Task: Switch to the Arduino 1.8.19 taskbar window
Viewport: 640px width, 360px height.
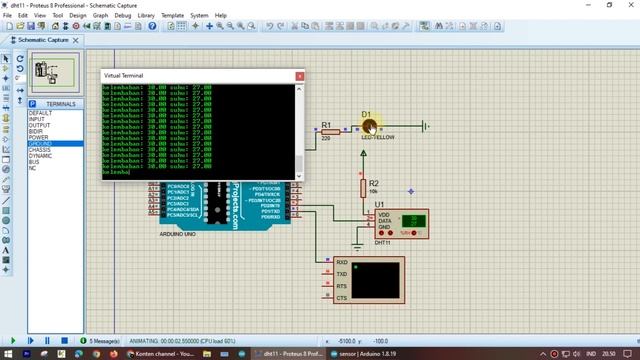Action: [364, 354]
